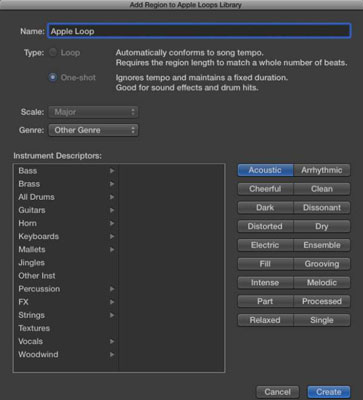The height and width of the screenshot is (400, 363).
Task: Open the Scale dropdown showing Major
Action: (x=93, y=112)
